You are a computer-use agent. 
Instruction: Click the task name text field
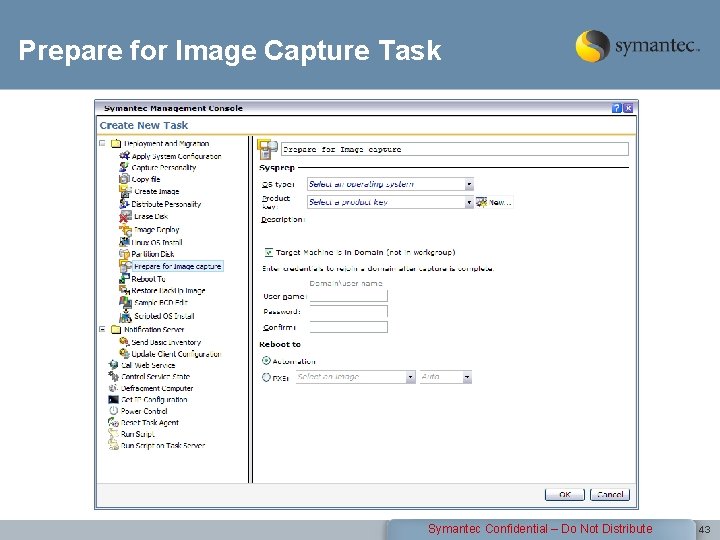[455, 149]
